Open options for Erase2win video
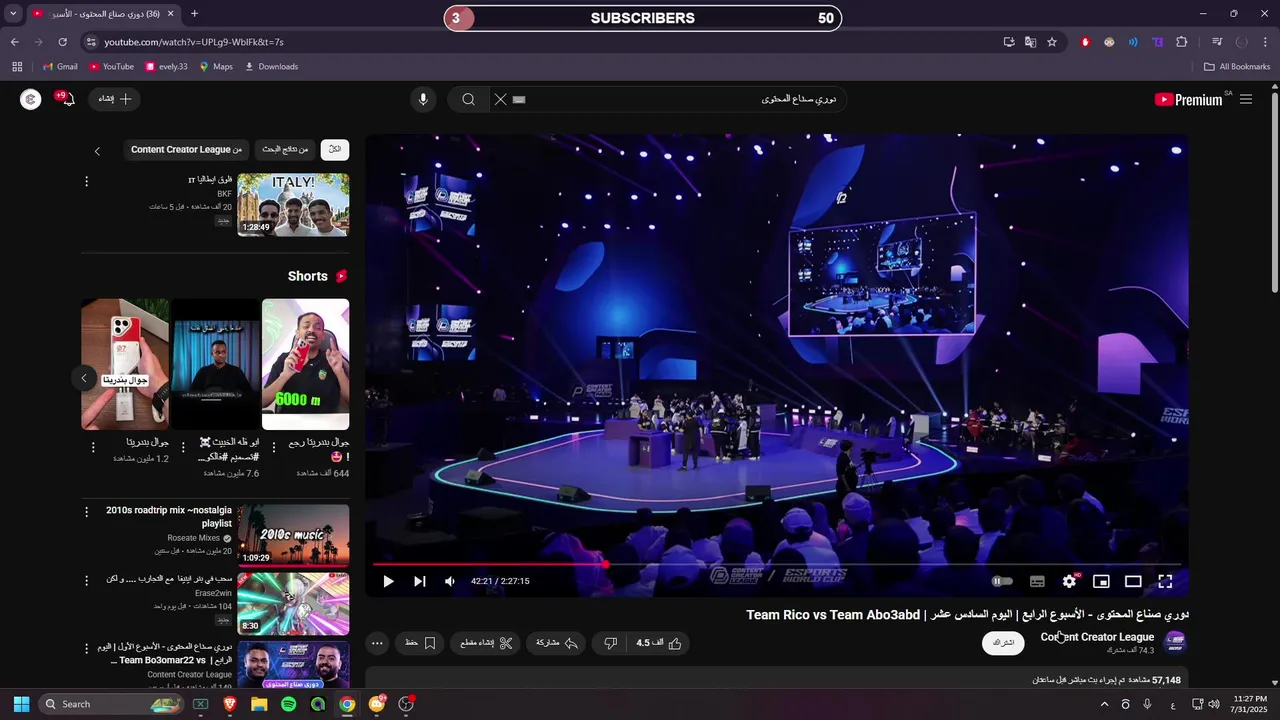 tap(86, 580)
